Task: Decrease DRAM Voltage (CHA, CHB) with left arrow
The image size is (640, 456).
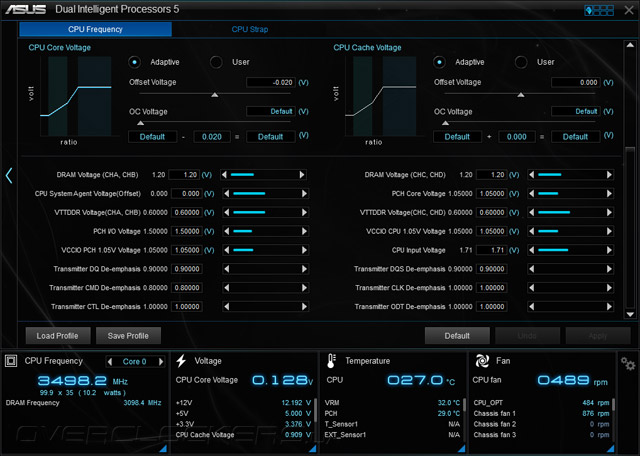Action: coord(224,175)
